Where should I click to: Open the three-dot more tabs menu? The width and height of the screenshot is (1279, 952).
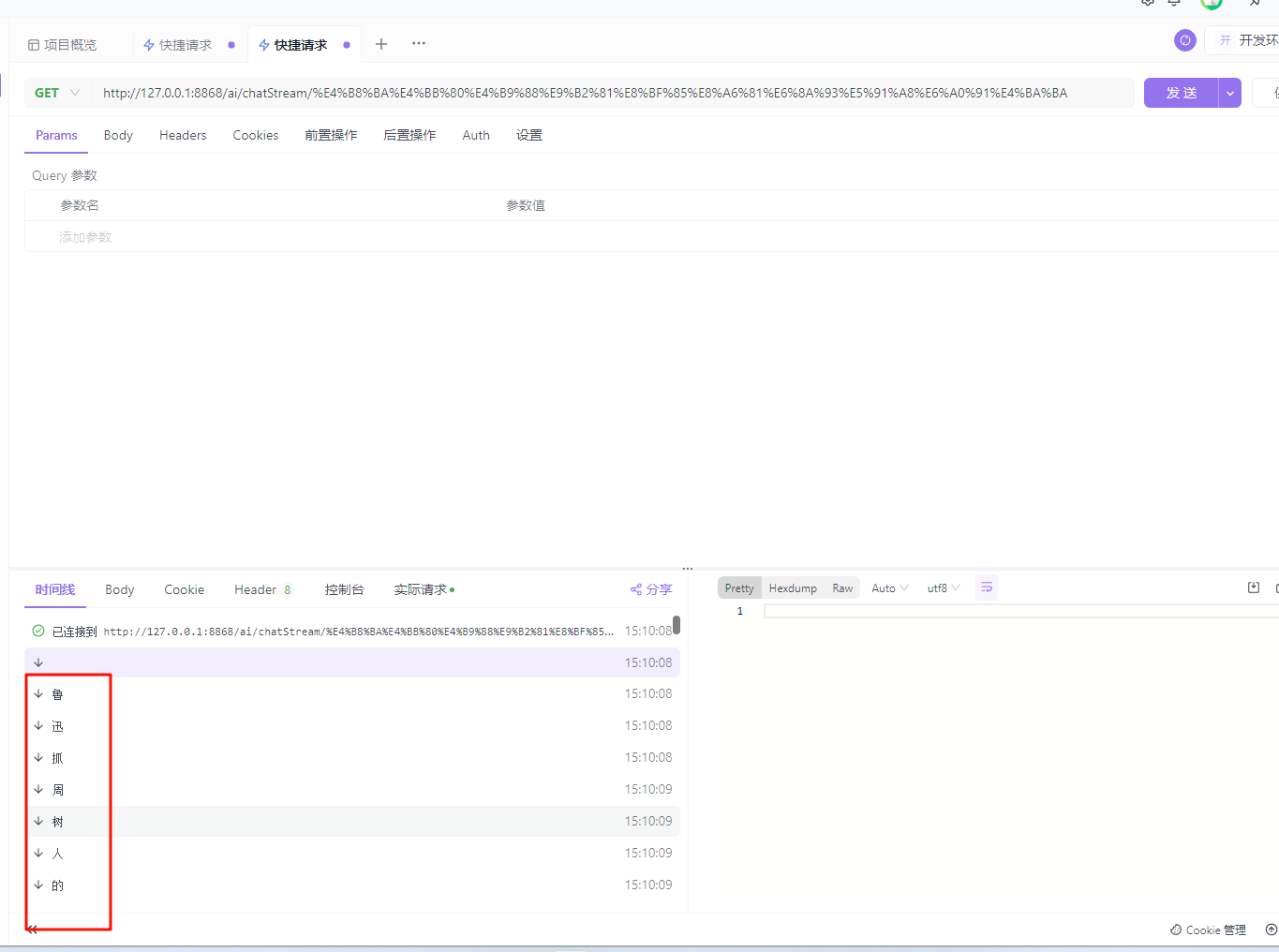419,44
